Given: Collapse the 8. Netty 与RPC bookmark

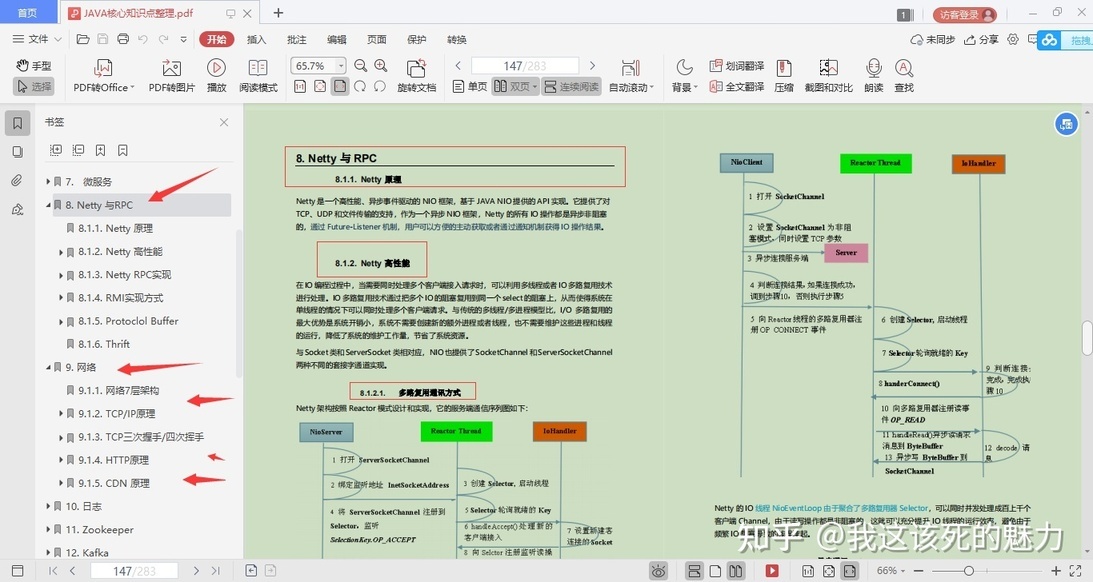Looking at the screenshot, I should pos(48,205).
